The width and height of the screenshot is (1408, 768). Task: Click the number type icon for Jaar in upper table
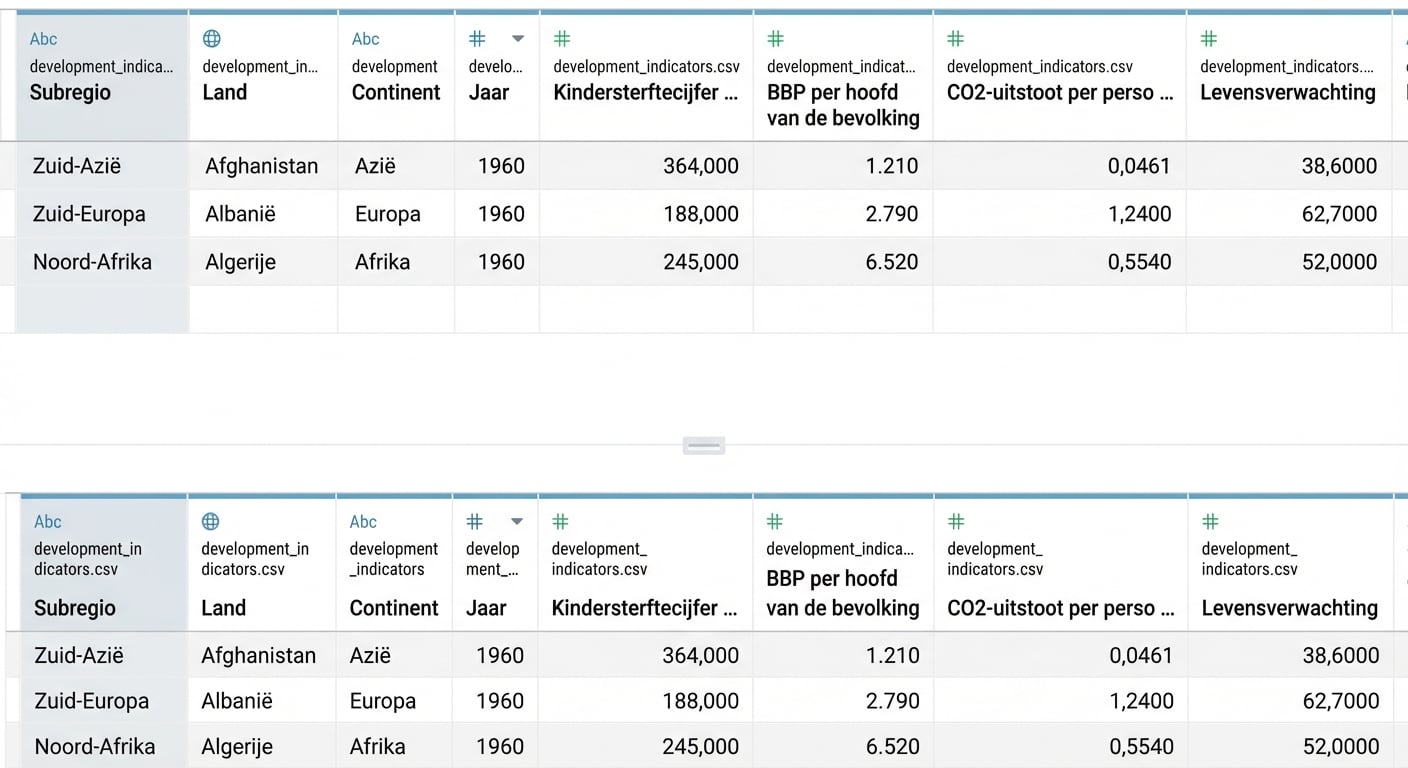pyautogui.click(x=478, y=39)
